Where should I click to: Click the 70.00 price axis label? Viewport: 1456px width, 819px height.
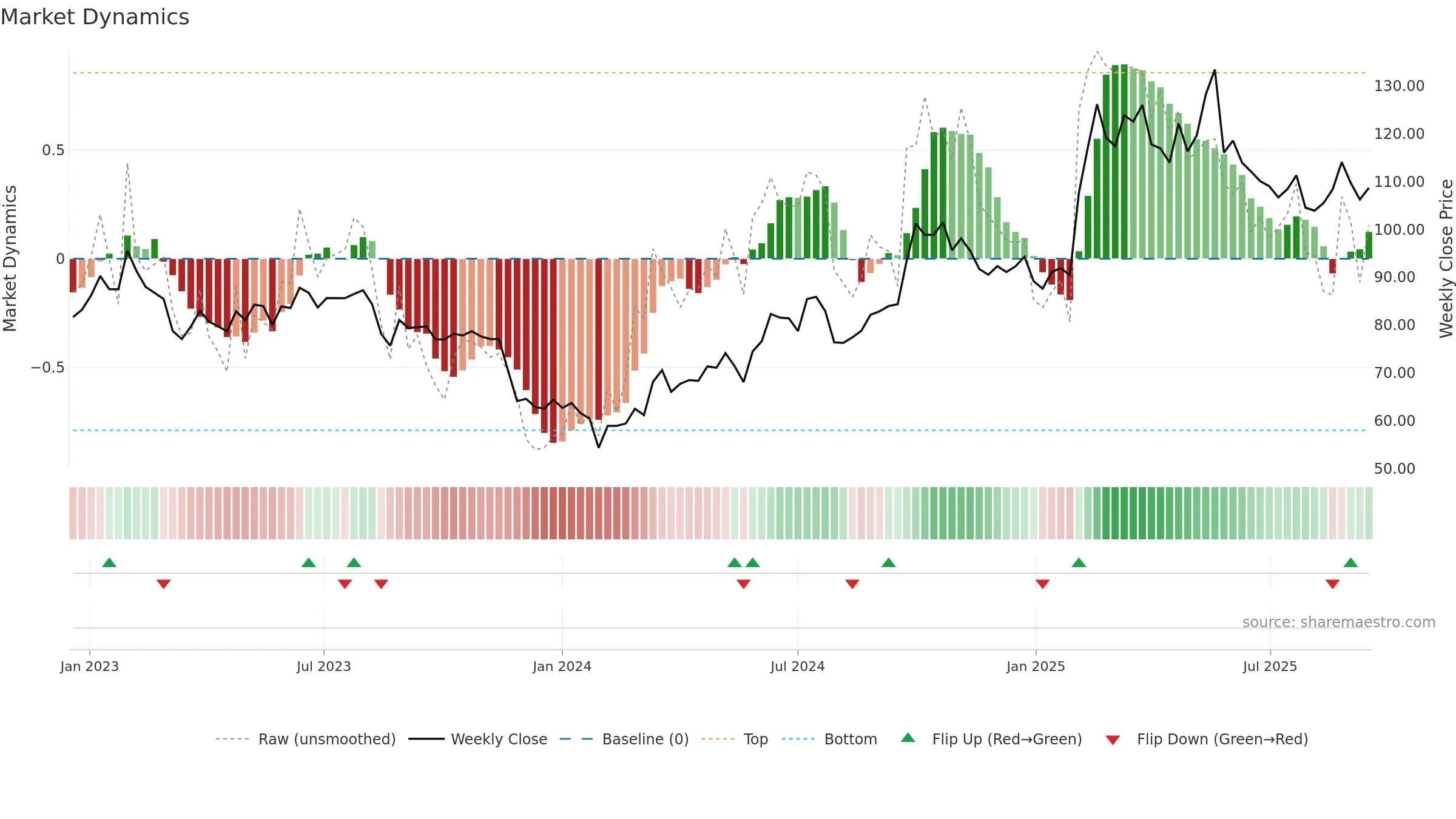(x=1395, y=373)
